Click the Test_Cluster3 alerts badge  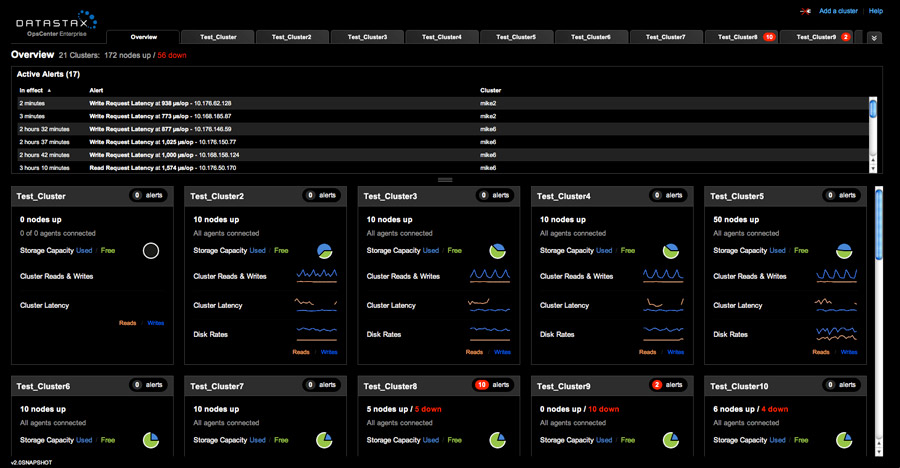[495, 195]
